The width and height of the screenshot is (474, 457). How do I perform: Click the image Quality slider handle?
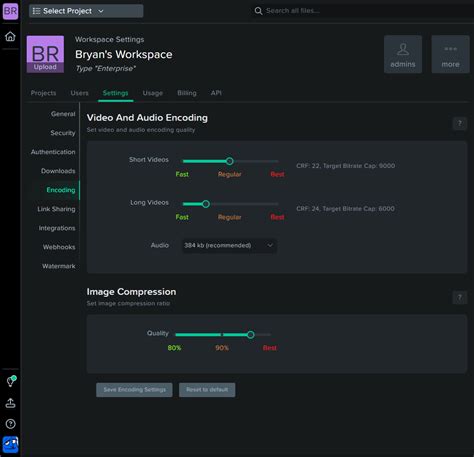[251, 335]
